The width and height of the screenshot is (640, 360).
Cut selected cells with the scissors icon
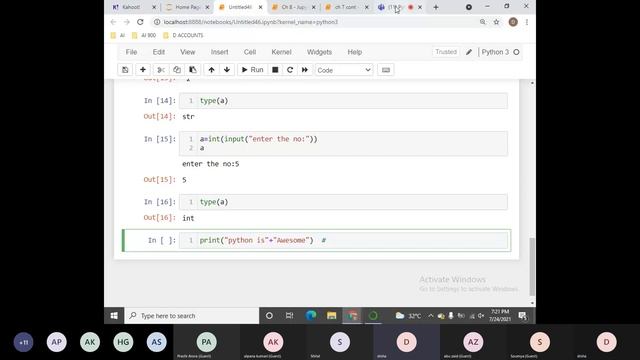coord(161,70)
